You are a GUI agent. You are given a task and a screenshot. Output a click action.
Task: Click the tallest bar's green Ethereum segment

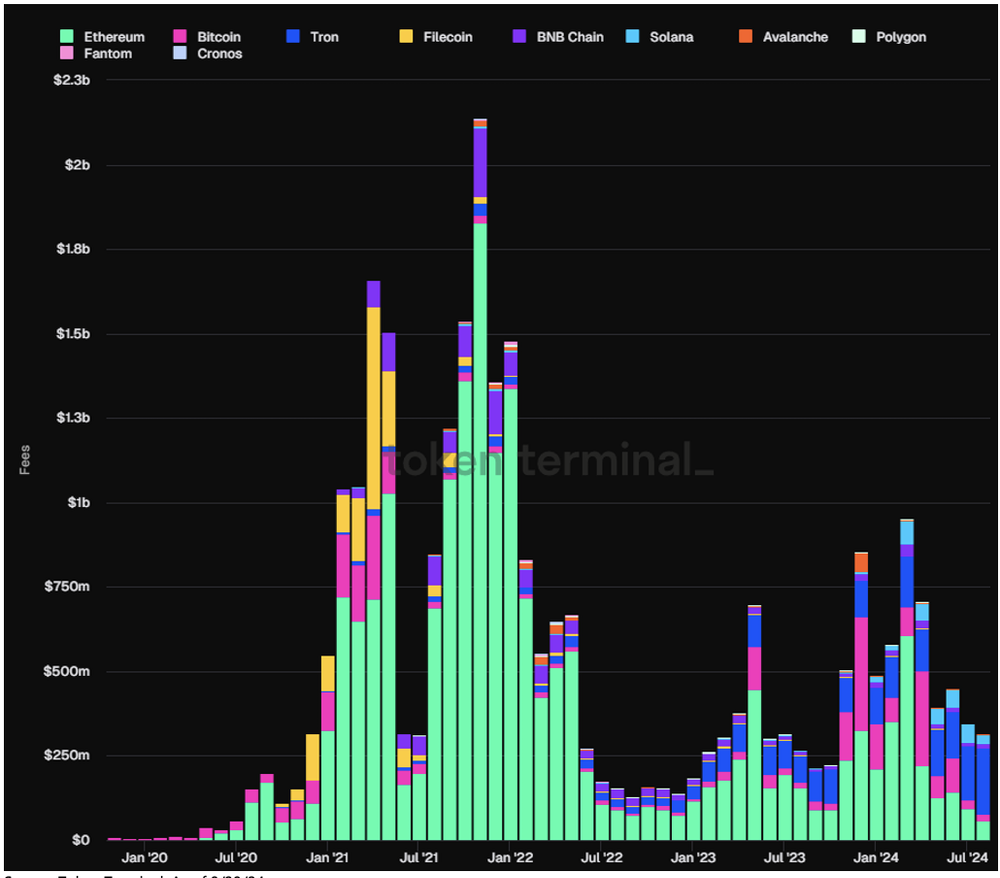pos(480,531)
